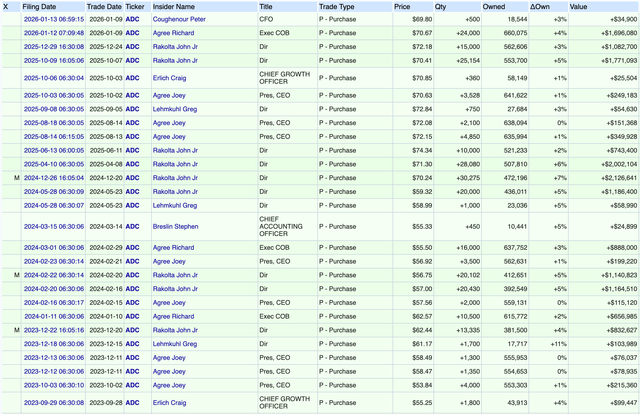Open filing dated 2023-12-18 06:30:06
640x414 pixels.
pos(54,344)
